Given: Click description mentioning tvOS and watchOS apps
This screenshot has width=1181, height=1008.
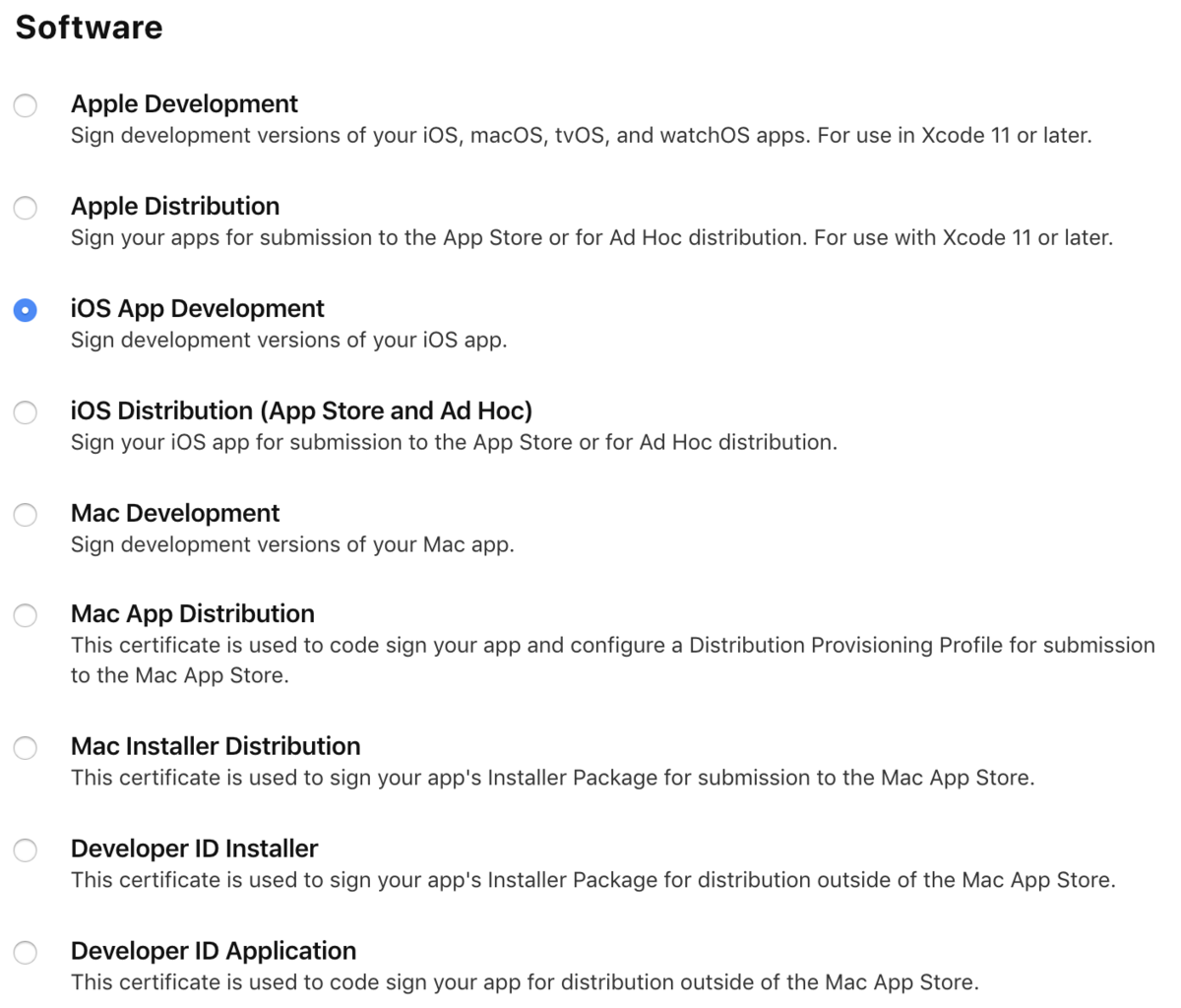Looking at the screenshot, I should 582,136.
